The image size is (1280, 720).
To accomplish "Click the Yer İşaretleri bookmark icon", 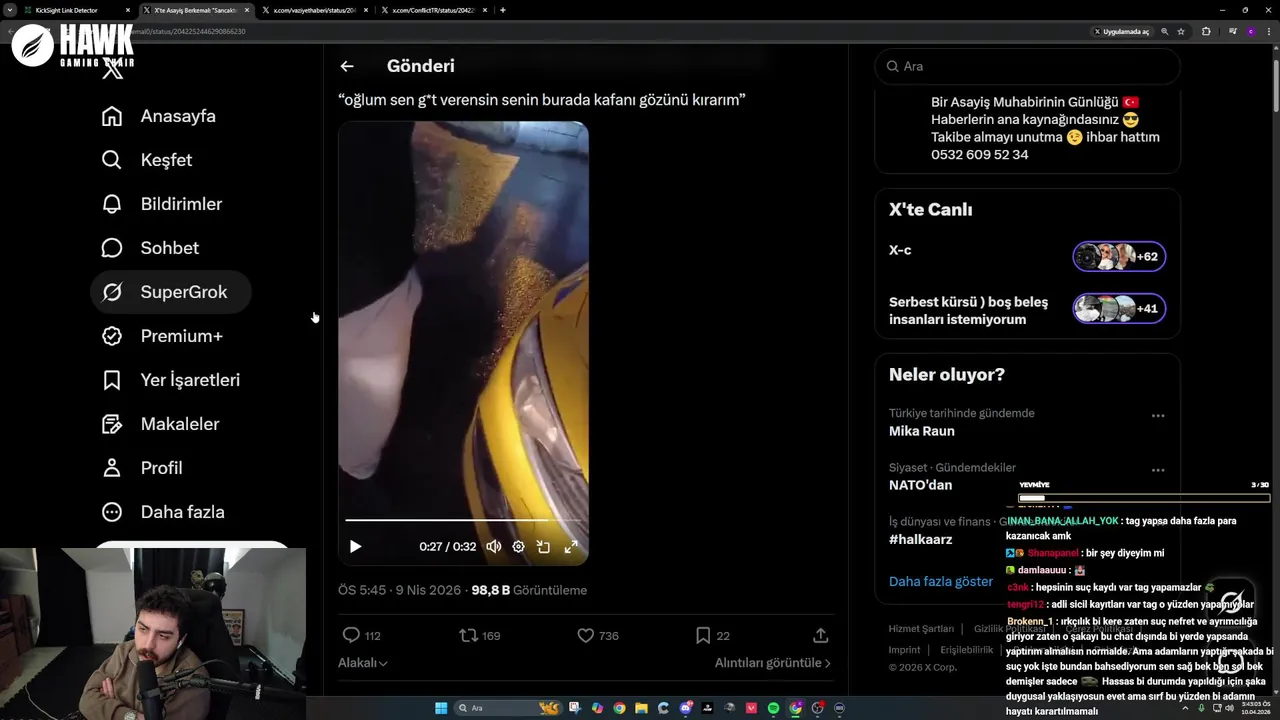I will click(112, 380).
